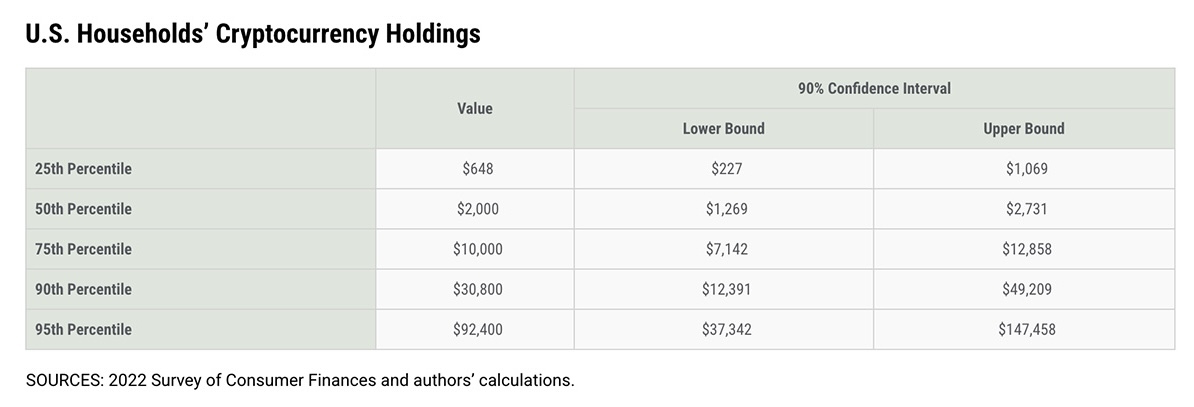Screen dimensions: 1194x407
Task: Click the 50th Percentile row label
Action: tap(83, 209)
